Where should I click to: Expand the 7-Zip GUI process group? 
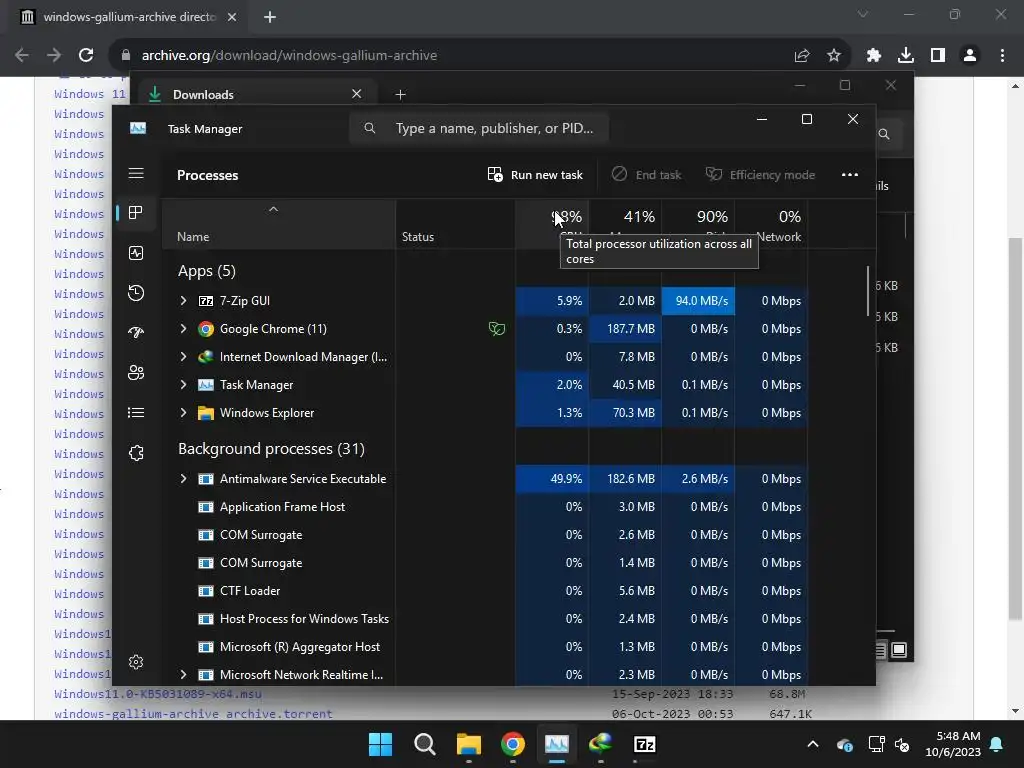[x=184, y=300]
